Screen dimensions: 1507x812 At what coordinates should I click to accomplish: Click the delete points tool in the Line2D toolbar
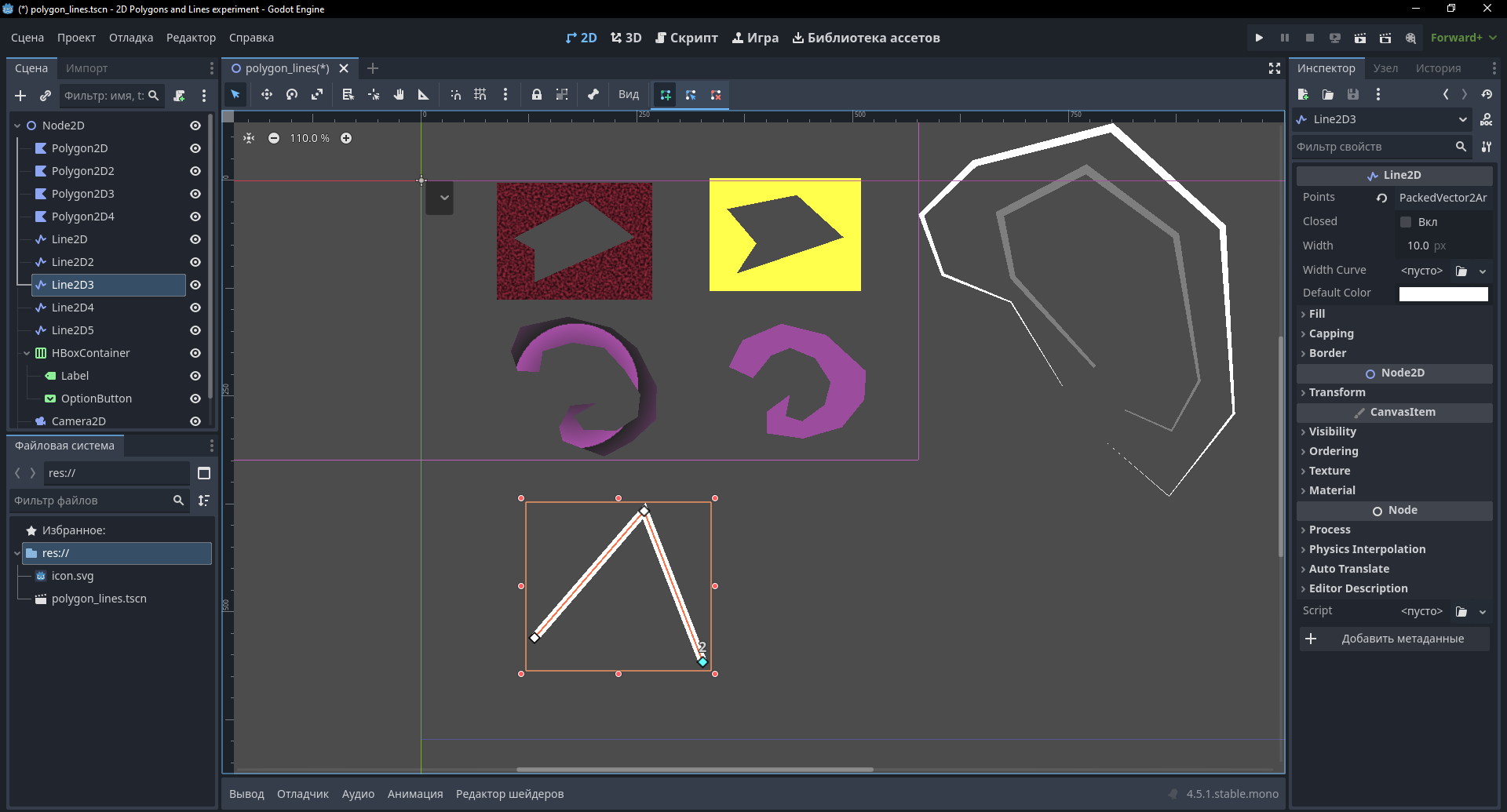pyautogui.click(x=716, y=94)
